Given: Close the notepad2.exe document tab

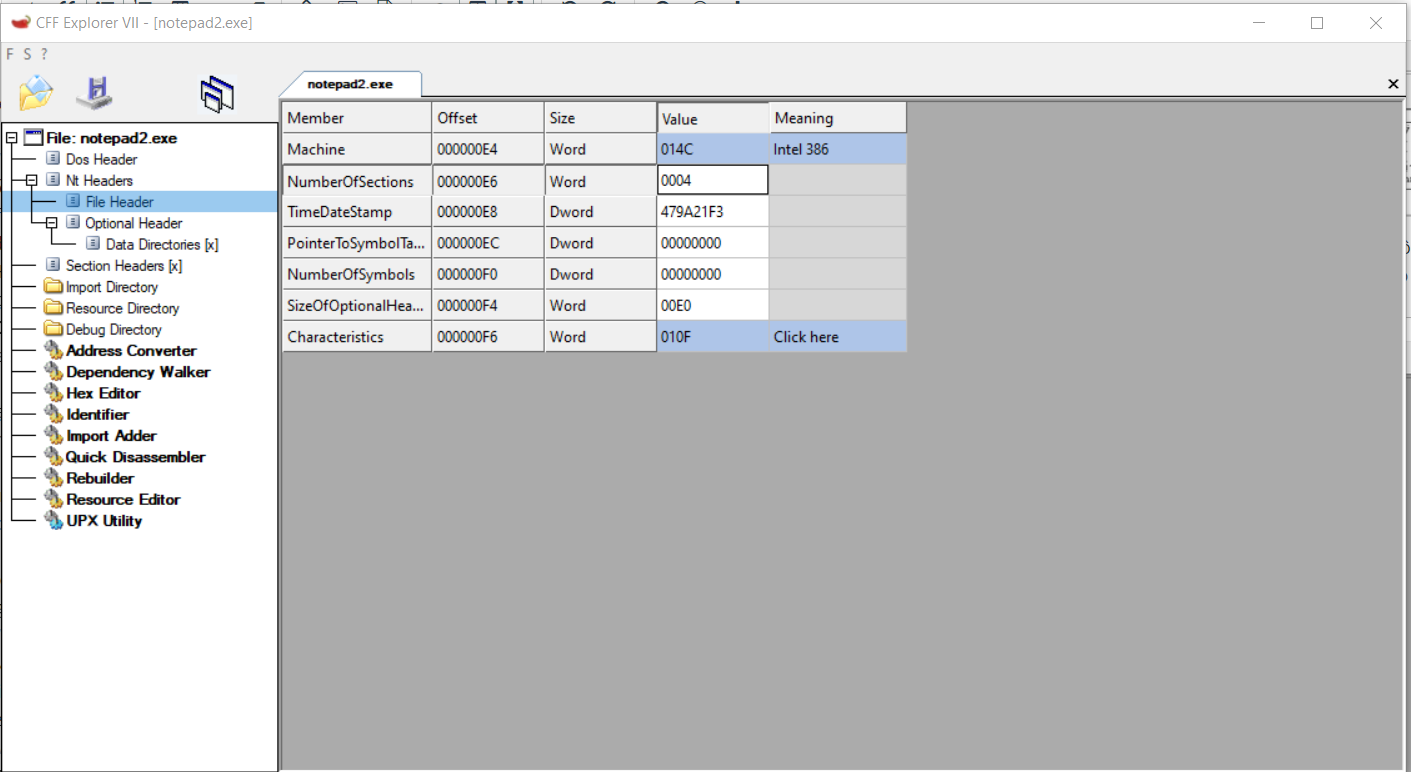Looking at the screenshot, I should [x=1393, y=84].
